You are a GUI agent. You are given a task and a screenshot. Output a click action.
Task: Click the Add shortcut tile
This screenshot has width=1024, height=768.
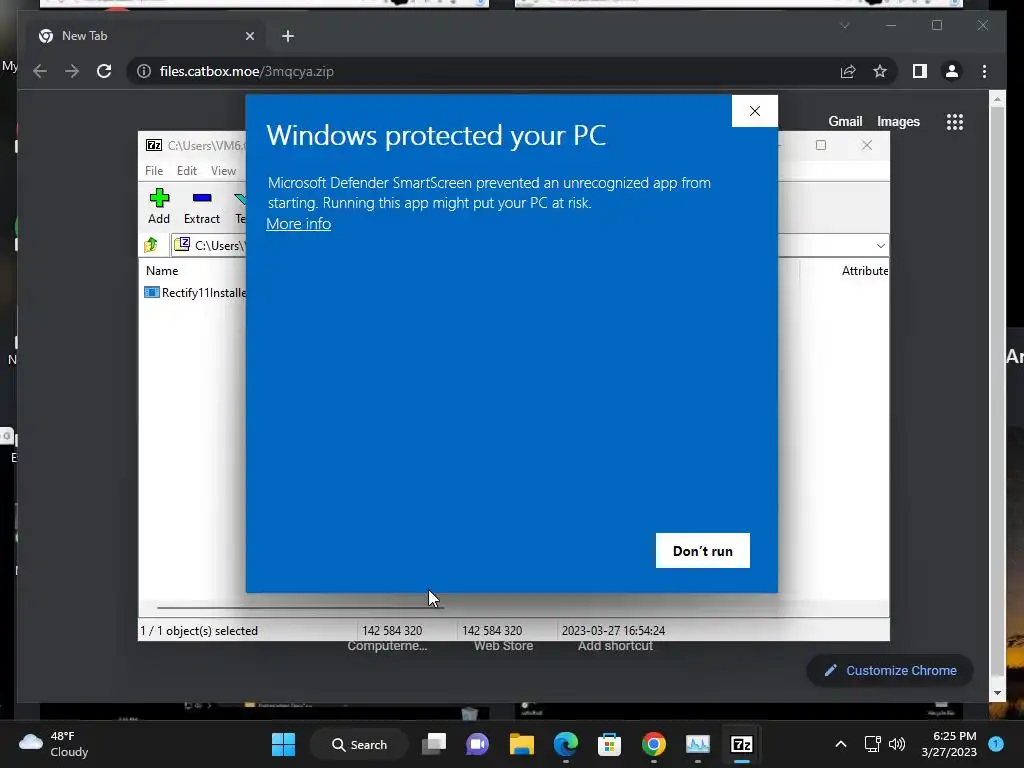pyautogui.click(x=615, y=645)
